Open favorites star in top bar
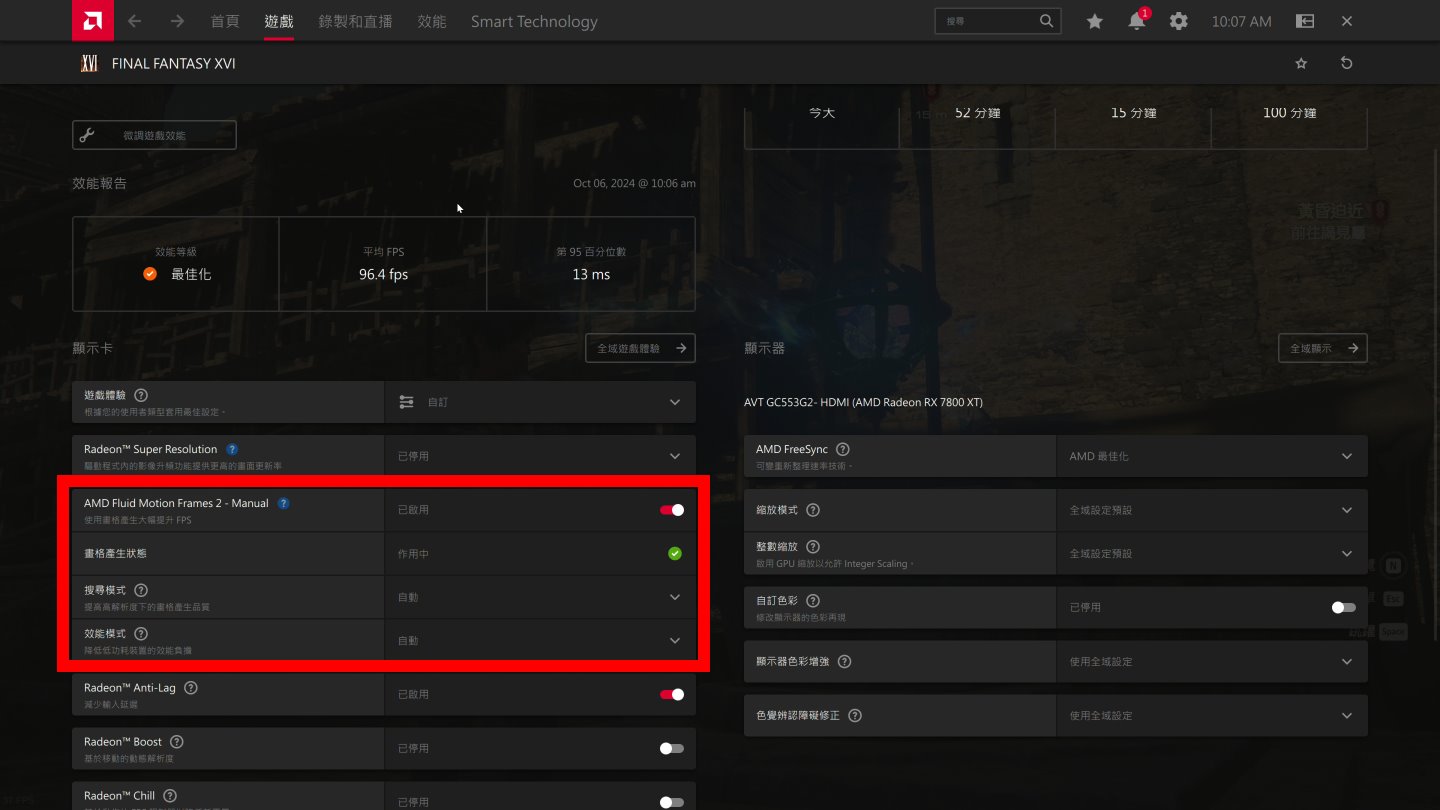Viewport: 1440px width, 810px height. (1095, 21)
